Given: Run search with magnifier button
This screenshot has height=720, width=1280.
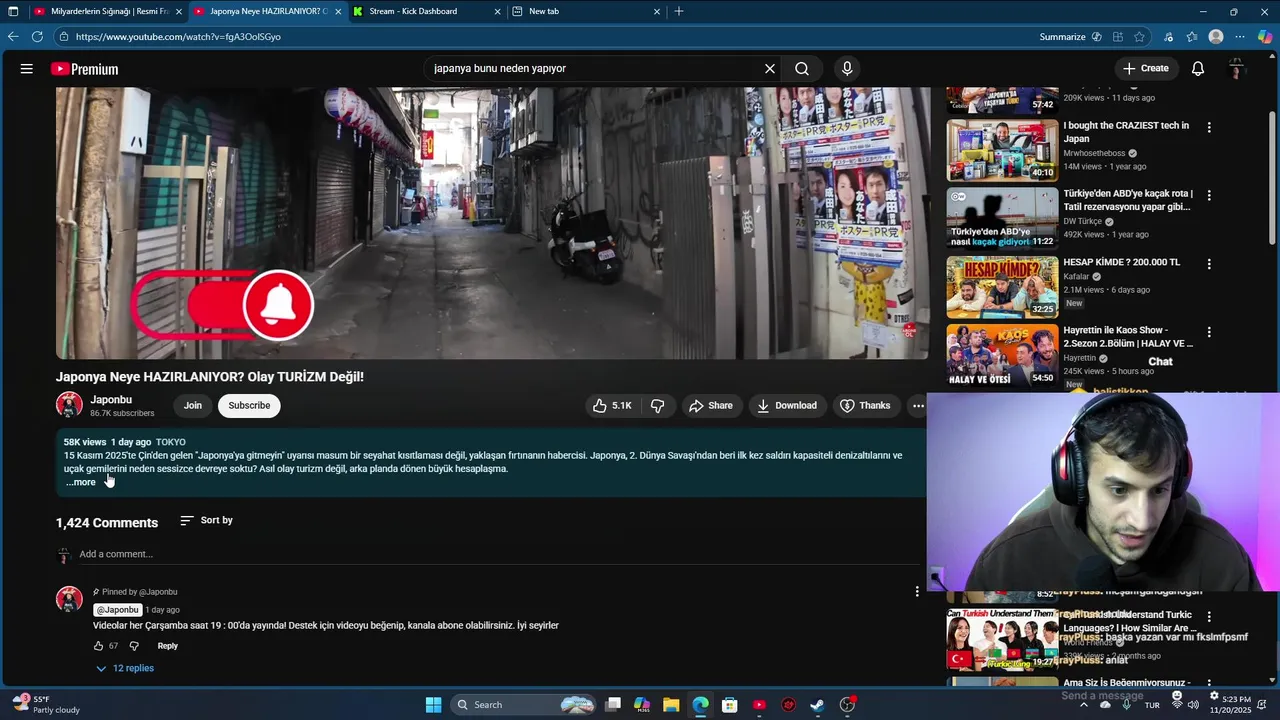Looking at the screenshot, I should coord(802,69).
